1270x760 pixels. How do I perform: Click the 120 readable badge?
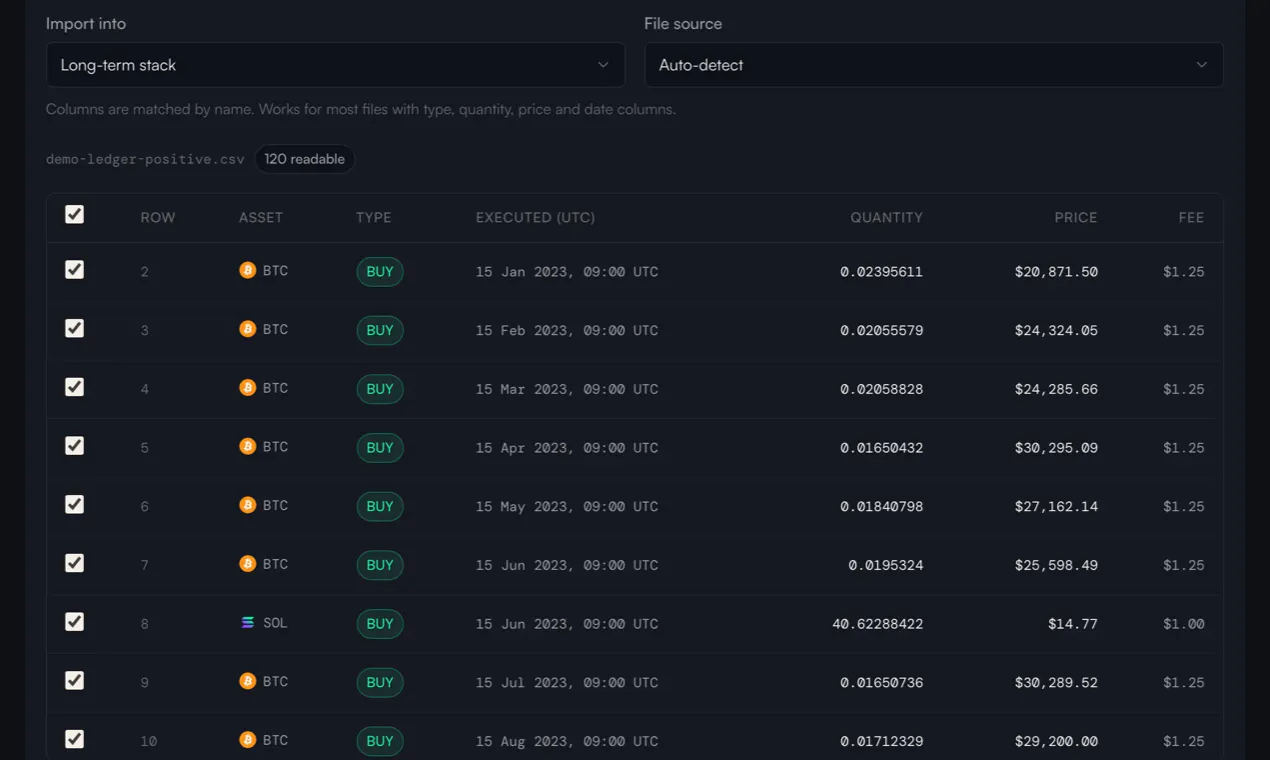304,159
